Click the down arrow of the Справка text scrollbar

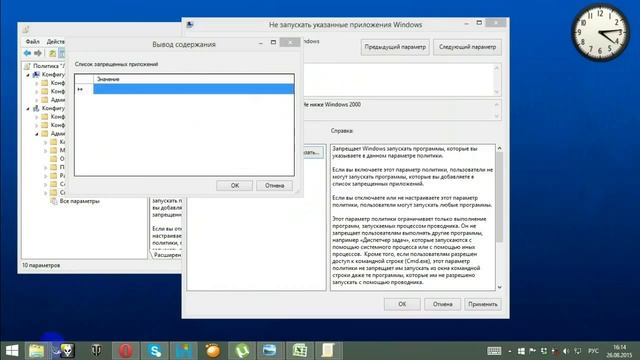(x=500, y=287)
